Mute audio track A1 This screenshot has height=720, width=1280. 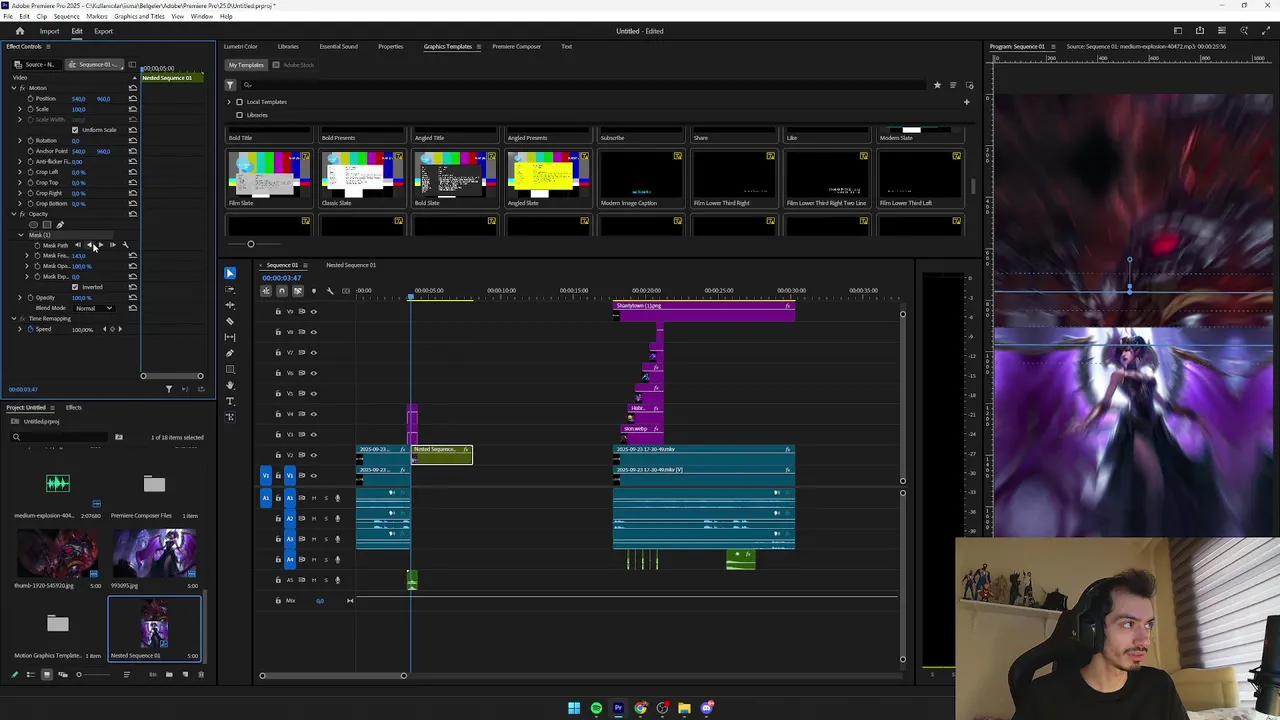[313, 498]
